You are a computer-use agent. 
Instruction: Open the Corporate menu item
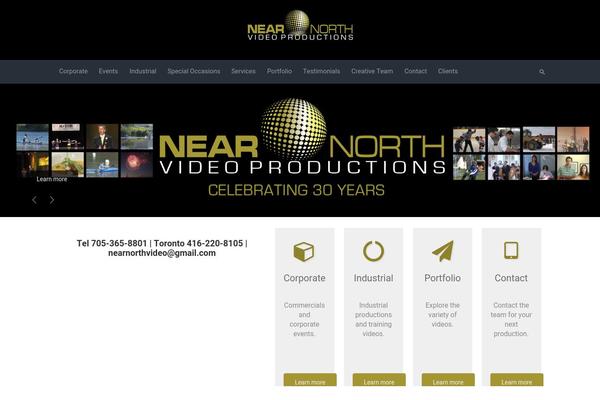point(73,71)
